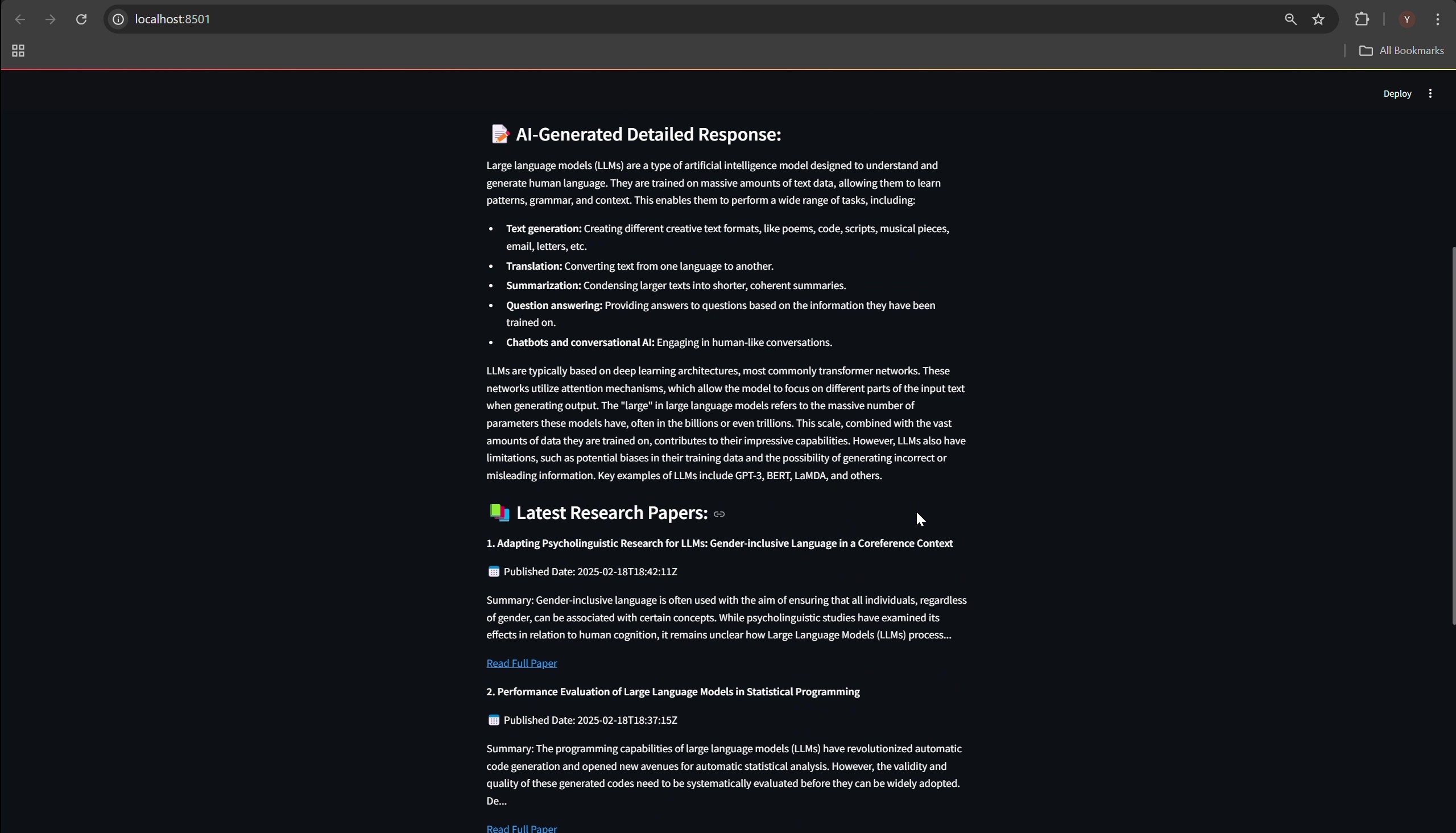The width and height of the screenshot is (1456, 833).
Task: Click the magnifier icon in the address bar
Action: [1289, 19]
